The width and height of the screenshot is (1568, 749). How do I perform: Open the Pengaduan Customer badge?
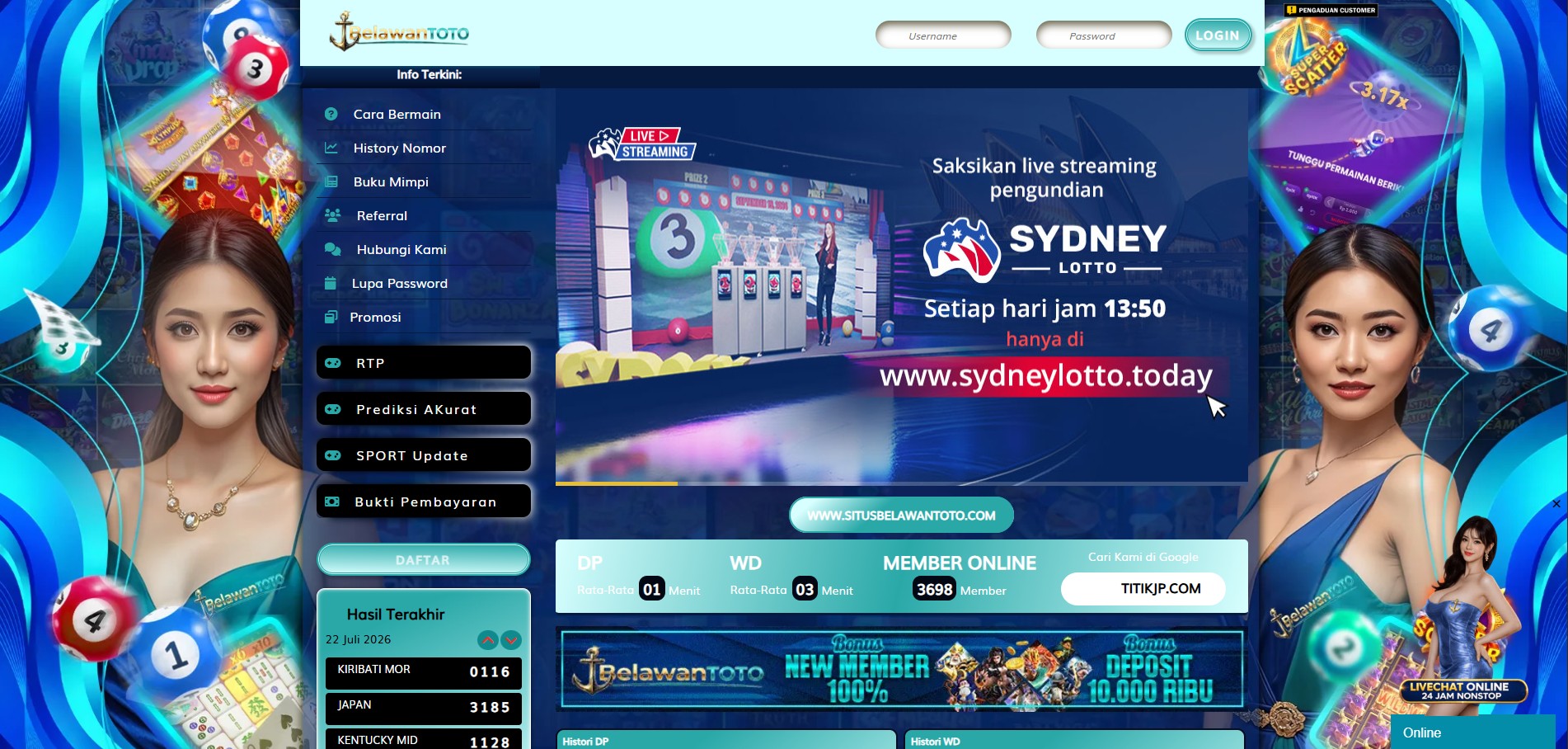(1331, 10)
